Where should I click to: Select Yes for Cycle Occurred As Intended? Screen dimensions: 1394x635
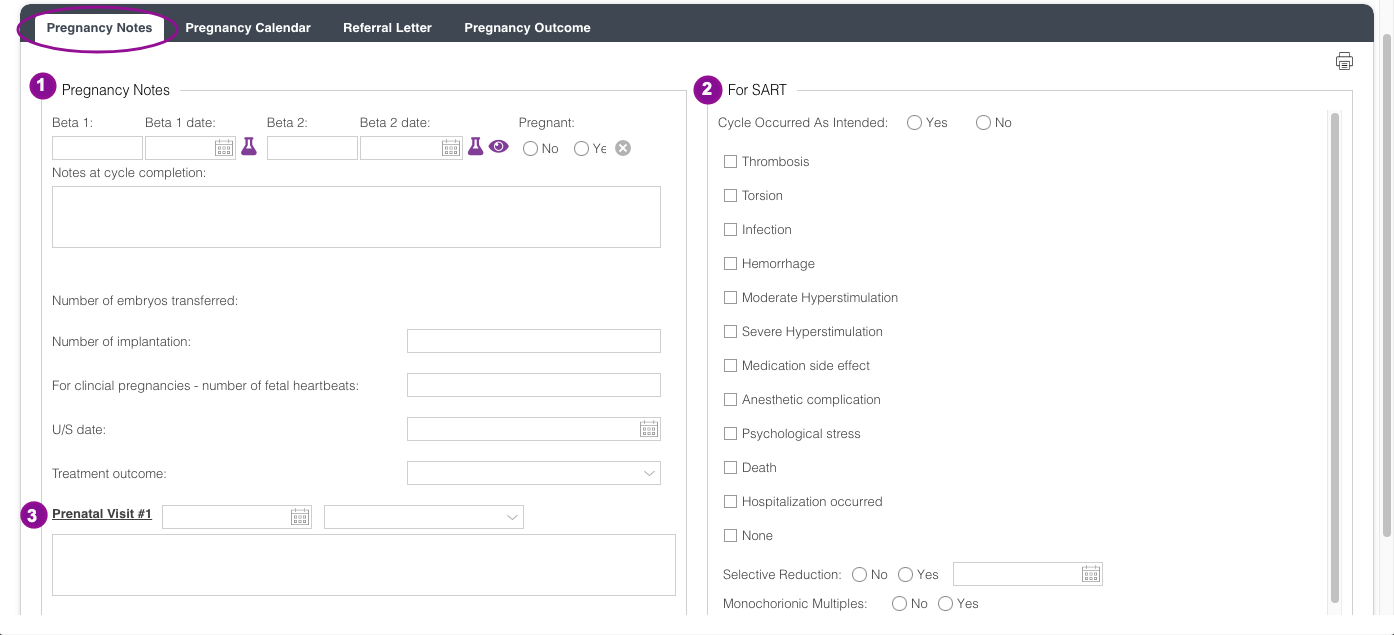tap(914, 123)
